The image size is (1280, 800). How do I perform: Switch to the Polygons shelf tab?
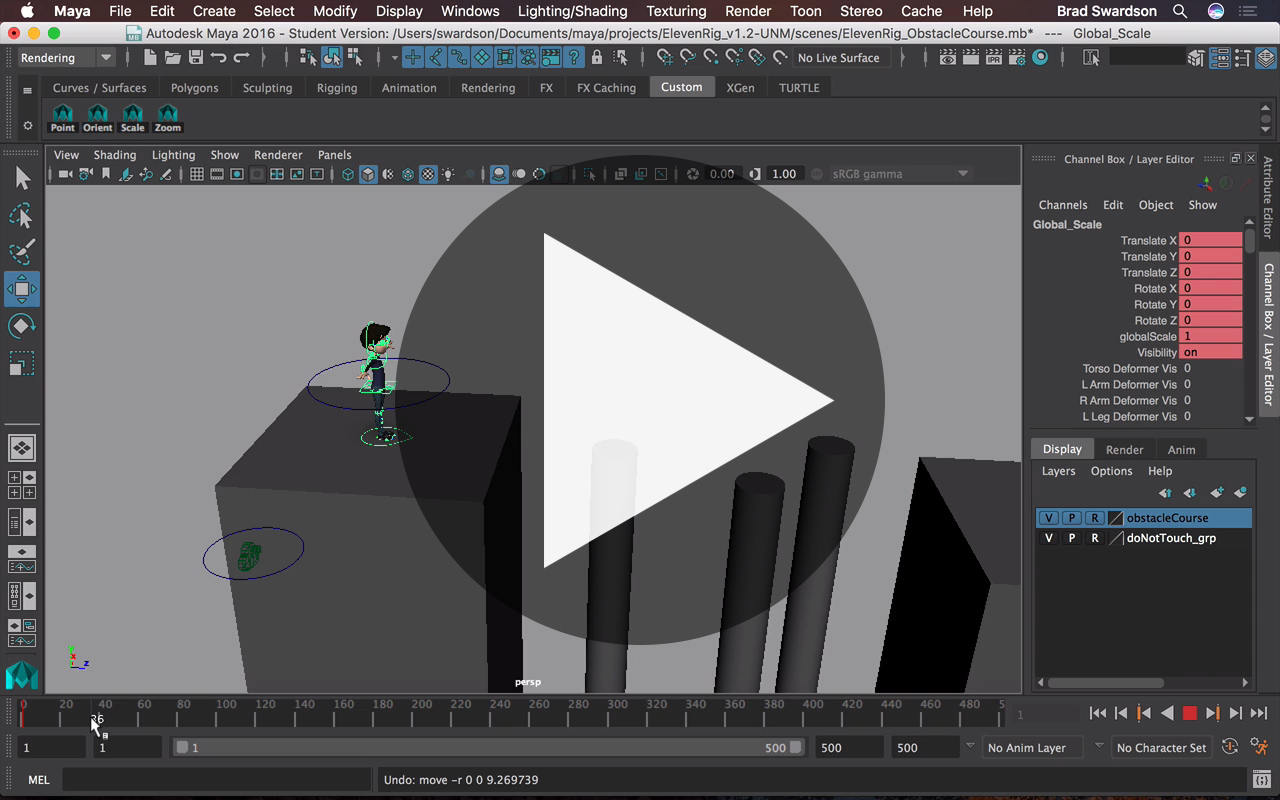194,88
